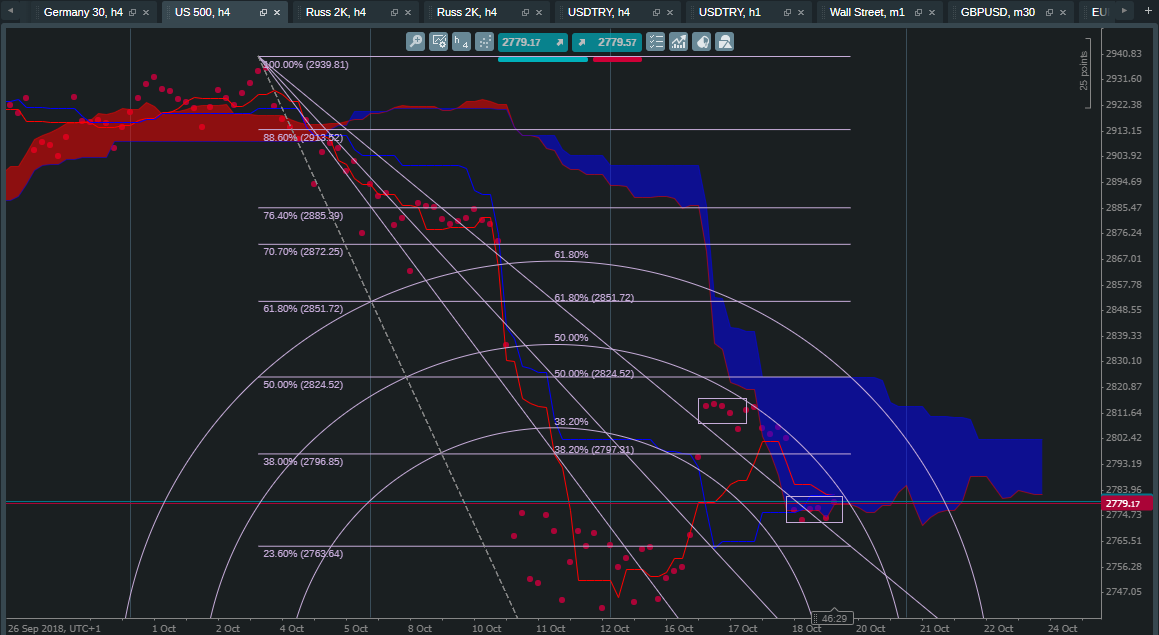Viewport: 1159px width, 635px height.
Task: Click the zoom magnifier tool icon
Action: [415, 42]
